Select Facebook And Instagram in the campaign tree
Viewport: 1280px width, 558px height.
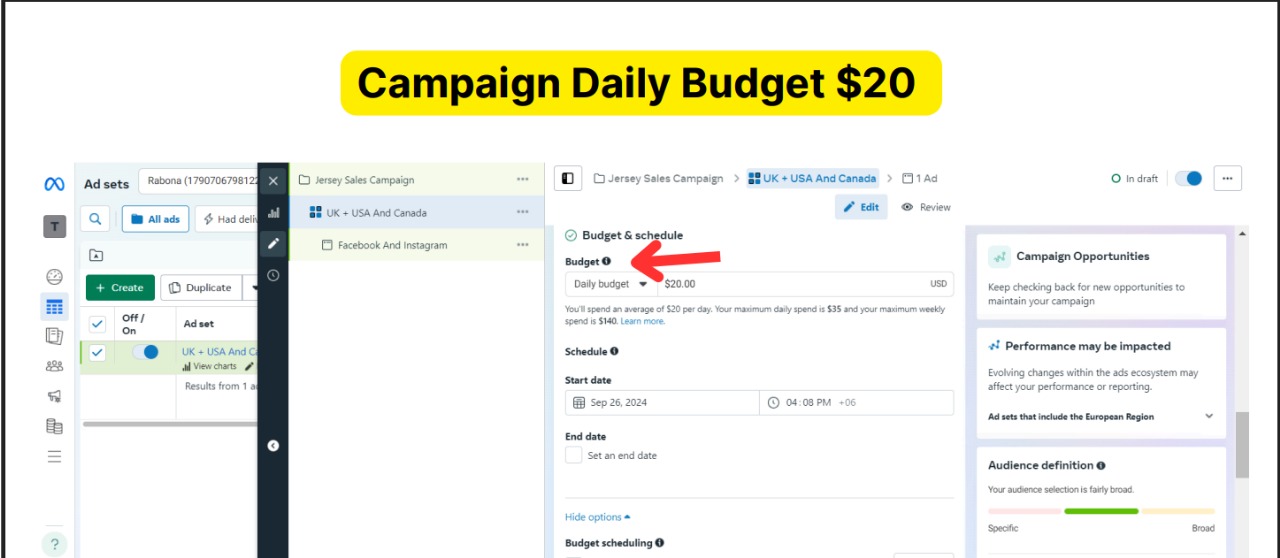click(392, 245)
